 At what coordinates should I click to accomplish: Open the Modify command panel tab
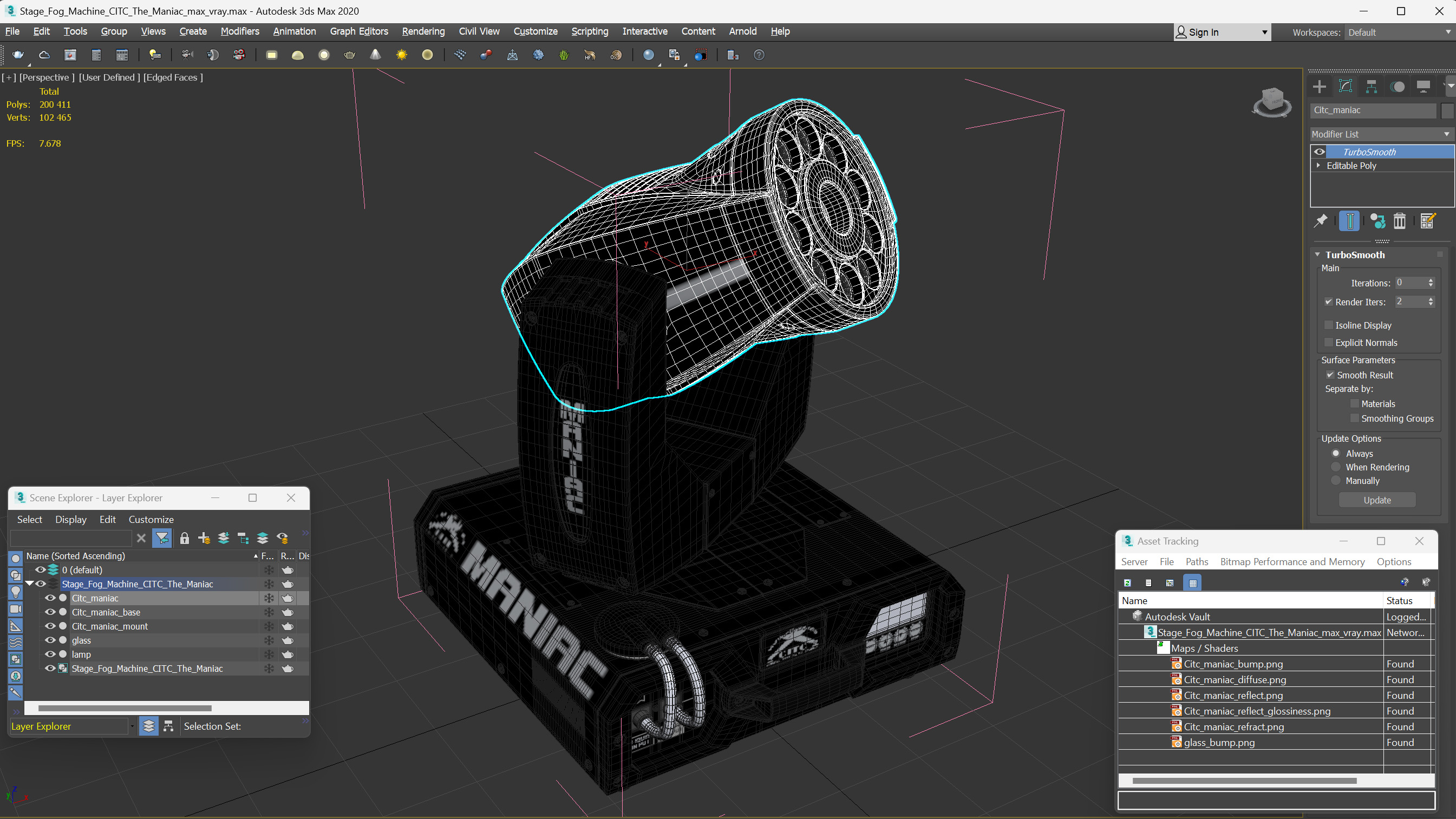tap(1345, 87)
